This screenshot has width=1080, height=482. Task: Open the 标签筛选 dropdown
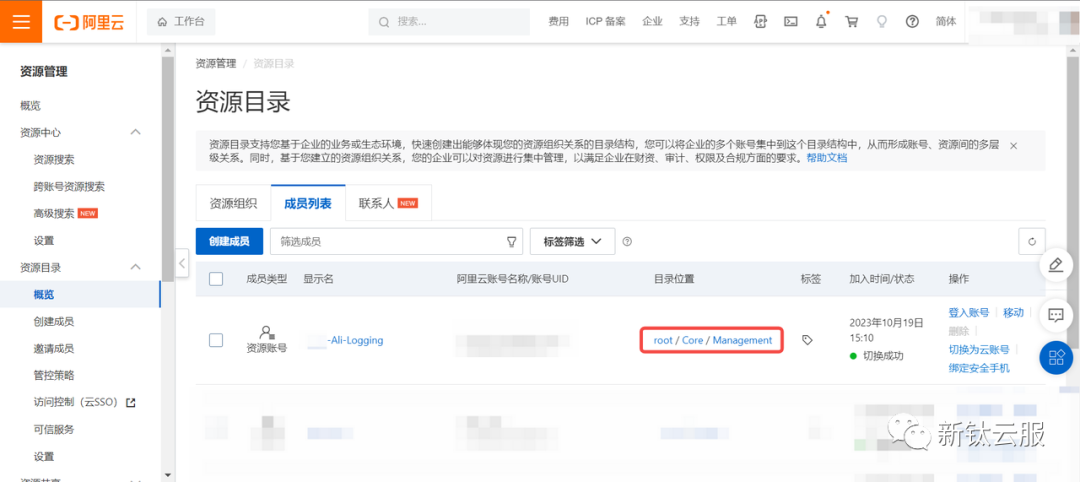(x=572, y=242)
